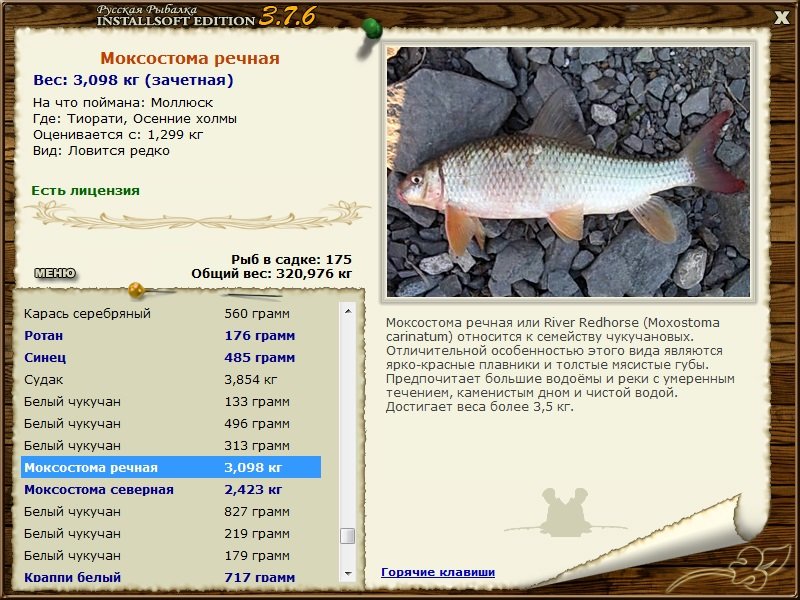Click the scrollbar down arrow in fish list
800x600 pixels.
348,573
